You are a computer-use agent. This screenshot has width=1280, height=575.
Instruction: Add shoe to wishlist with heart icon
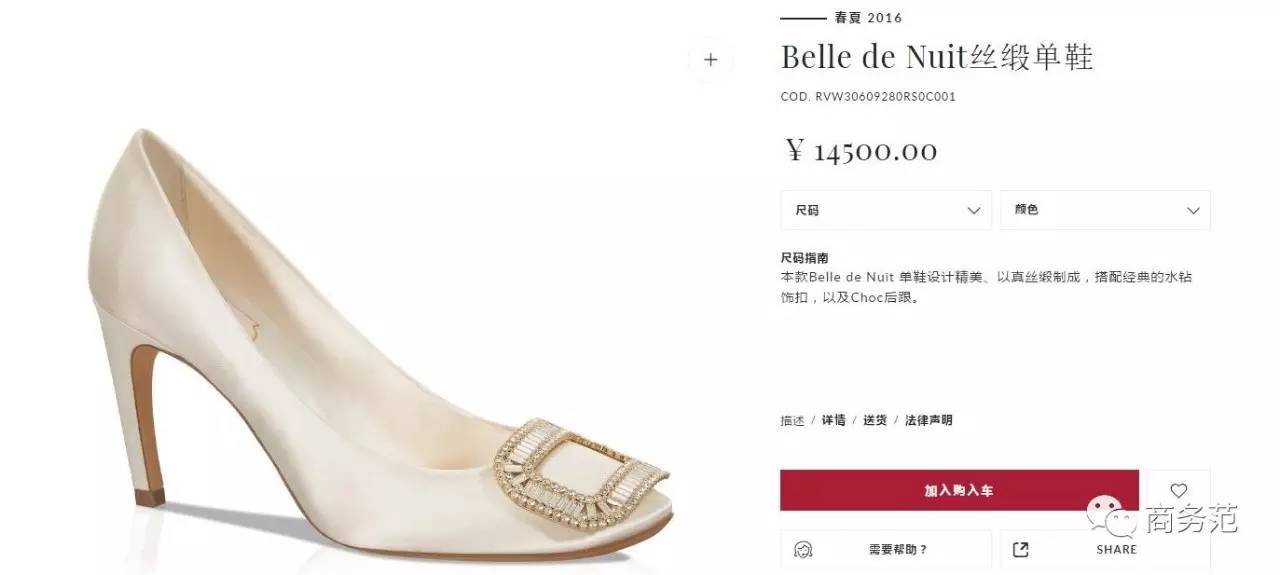(1178, 491)
